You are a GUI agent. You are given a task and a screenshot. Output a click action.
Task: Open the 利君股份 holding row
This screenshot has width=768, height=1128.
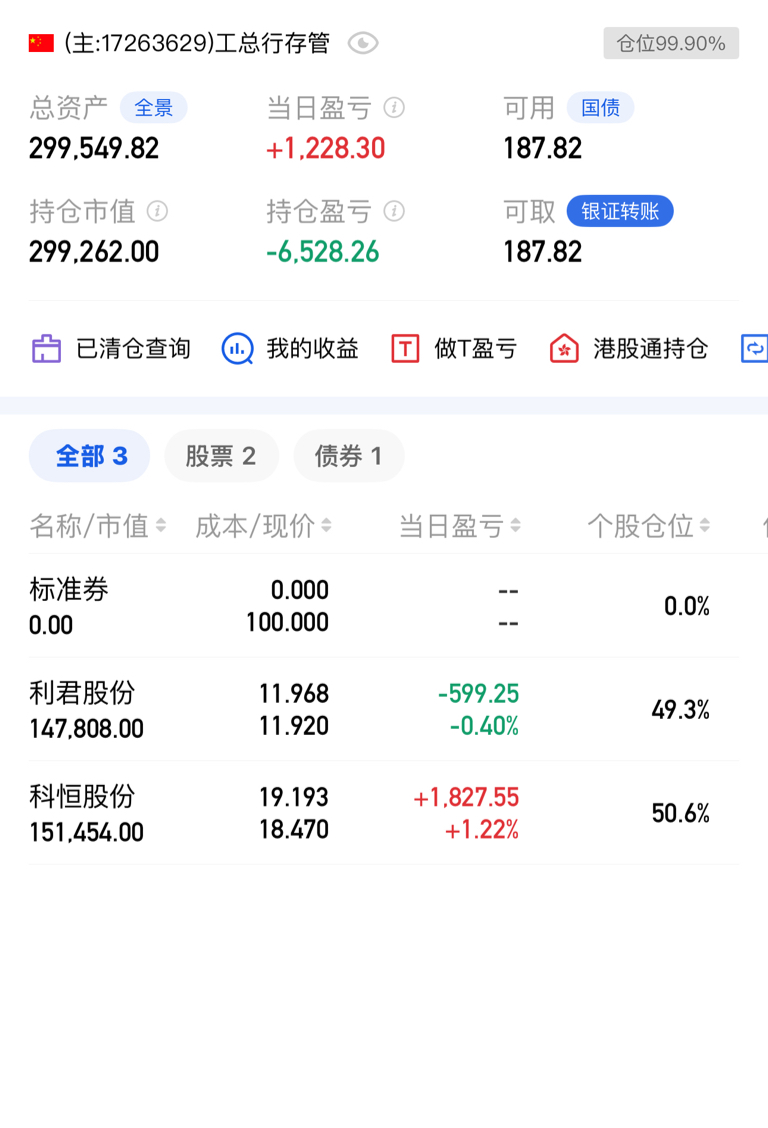tap(384, 709)
